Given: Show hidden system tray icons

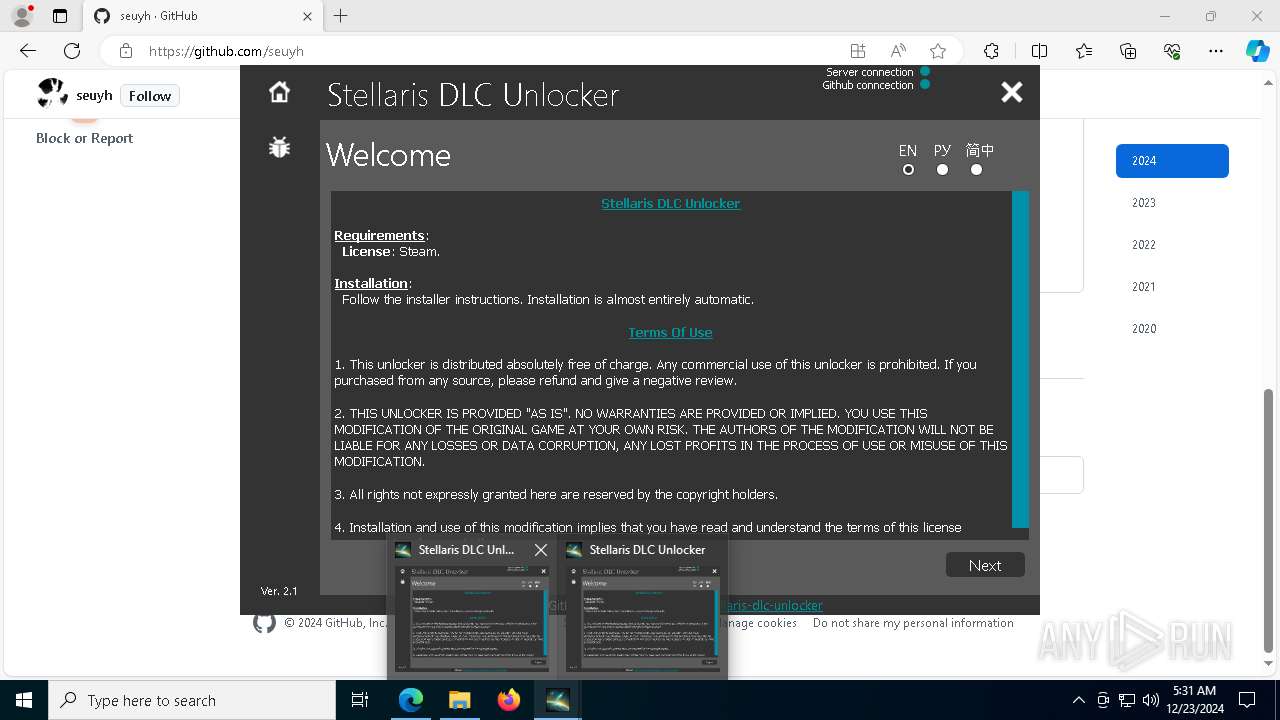Looking at the screenshot, I should (x=1078, y=700).
